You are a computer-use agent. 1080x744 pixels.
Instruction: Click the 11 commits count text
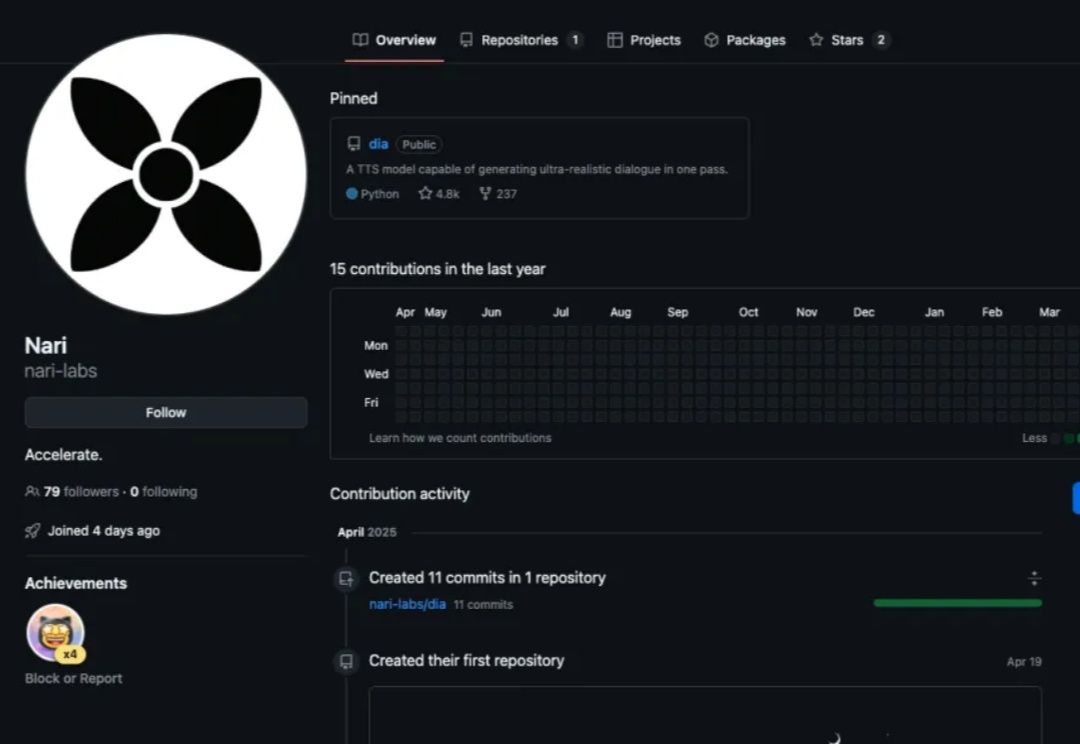pos(484,605)
